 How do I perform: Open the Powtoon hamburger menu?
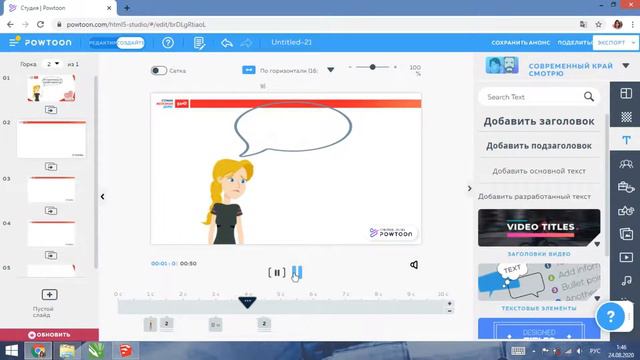14,41
